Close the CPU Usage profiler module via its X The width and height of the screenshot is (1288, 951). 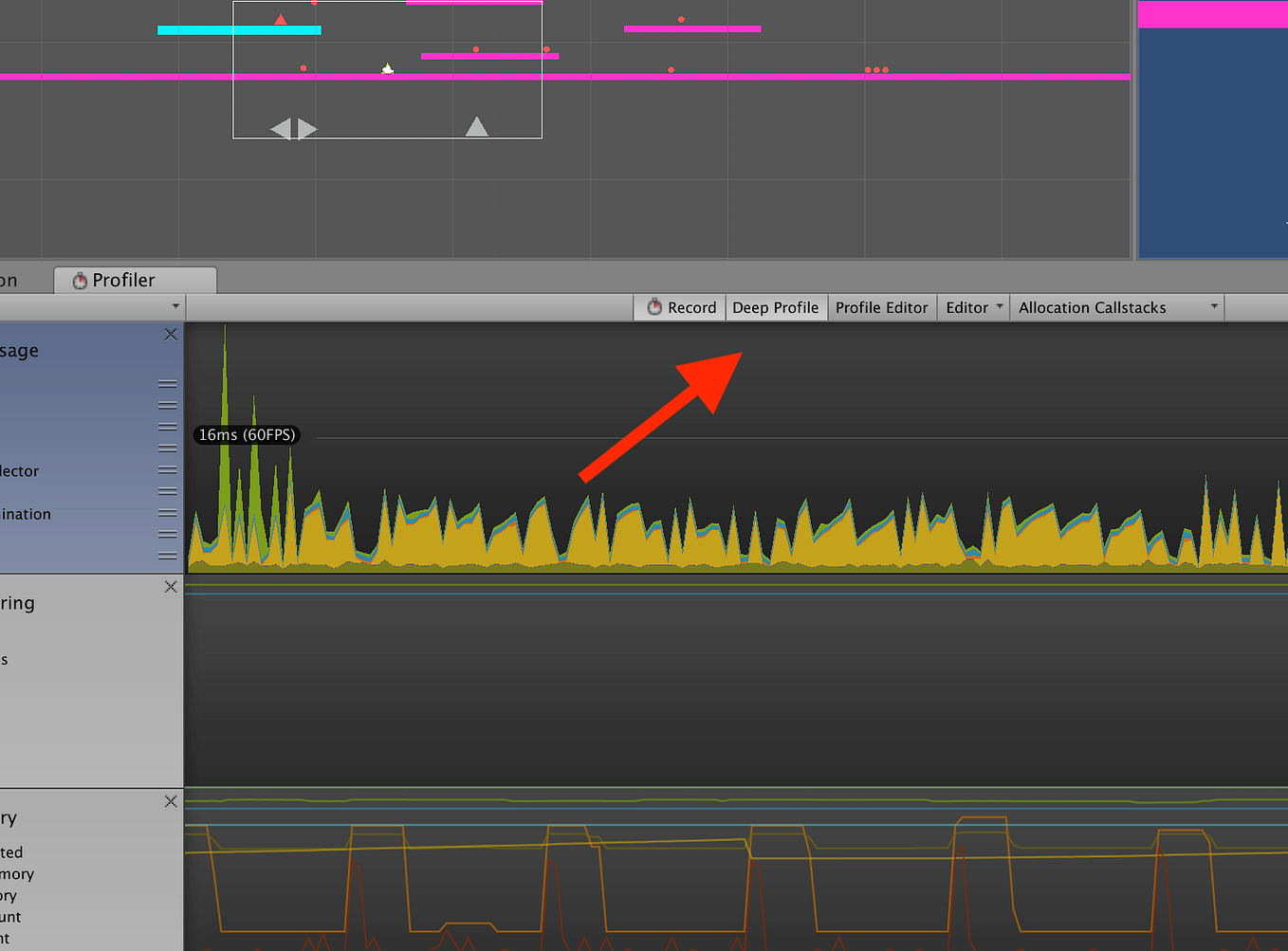pyautogui.click(x=171, y=334)
